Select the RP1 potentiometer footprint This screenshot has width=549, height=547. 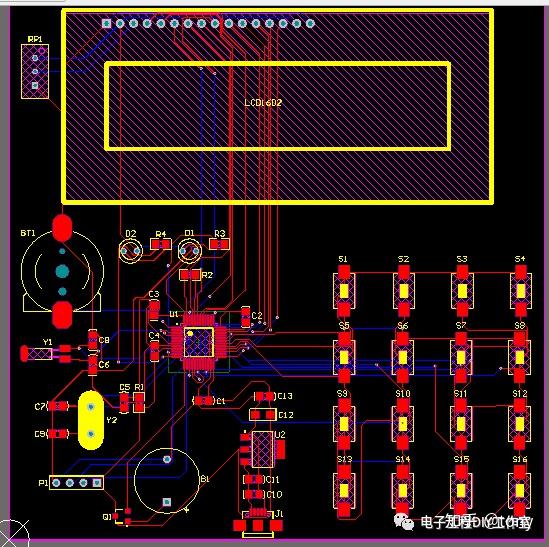click(35, 71)
